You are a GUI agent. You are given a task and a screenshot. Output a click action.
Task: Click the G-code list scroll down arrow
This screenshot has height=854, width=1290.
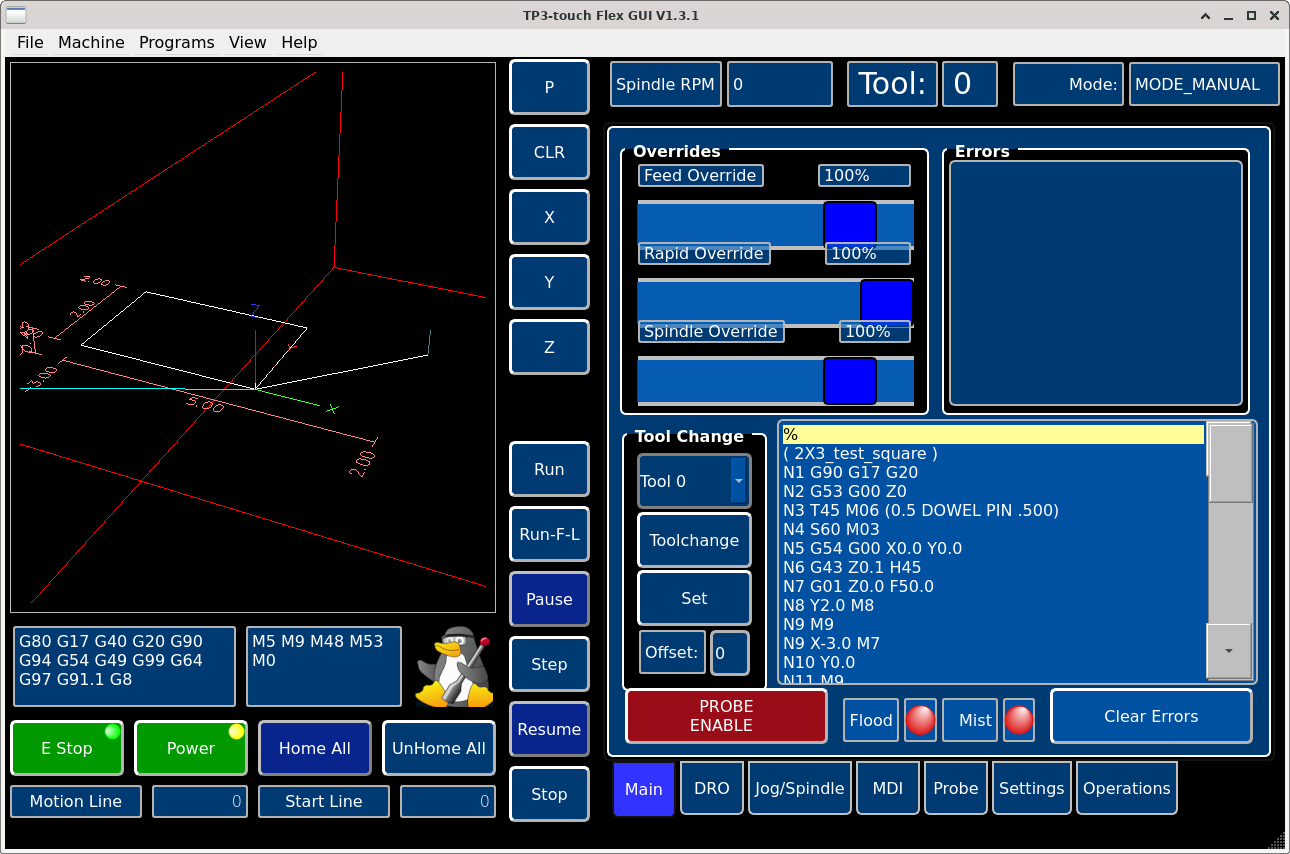(x=1229, y=650)
